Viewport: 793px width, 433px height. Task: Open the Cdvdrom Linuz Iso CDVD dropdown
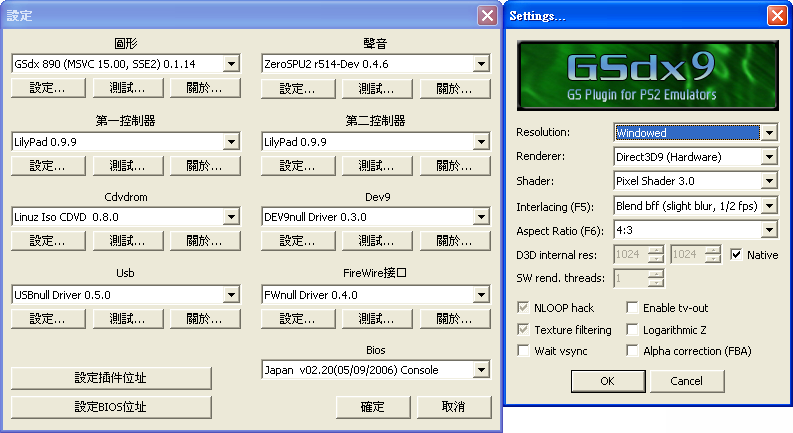(x=126, y=217)
